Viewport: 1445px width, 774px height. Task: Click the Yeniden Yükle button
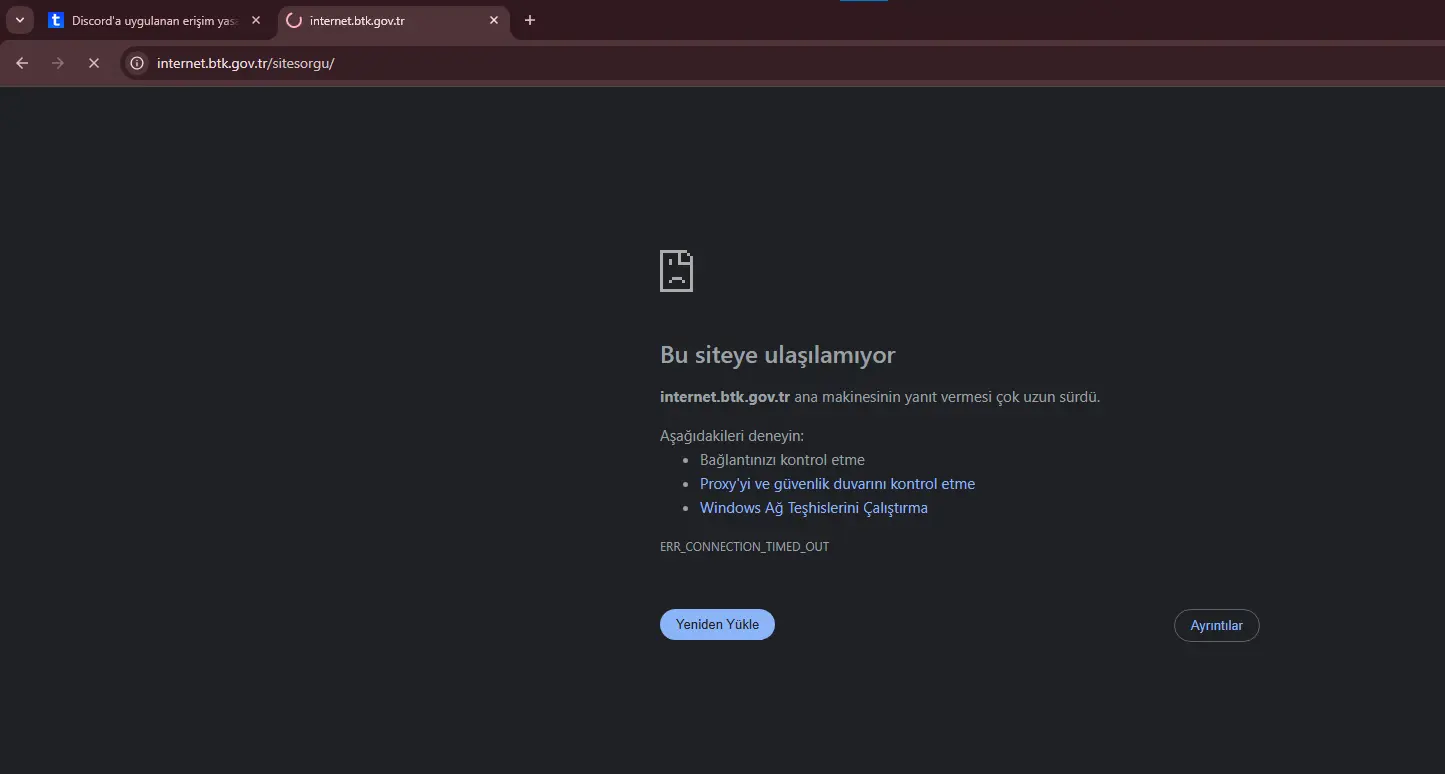pyautogui.click(x=717, y=624)
